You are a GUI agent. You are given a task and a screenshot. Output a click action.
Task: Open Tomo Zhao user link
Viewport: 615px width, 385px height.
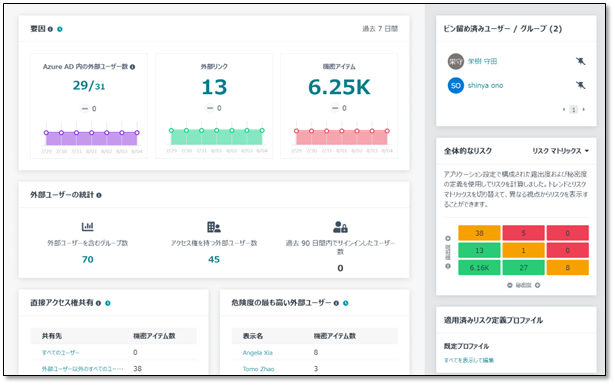click(258, 369)
